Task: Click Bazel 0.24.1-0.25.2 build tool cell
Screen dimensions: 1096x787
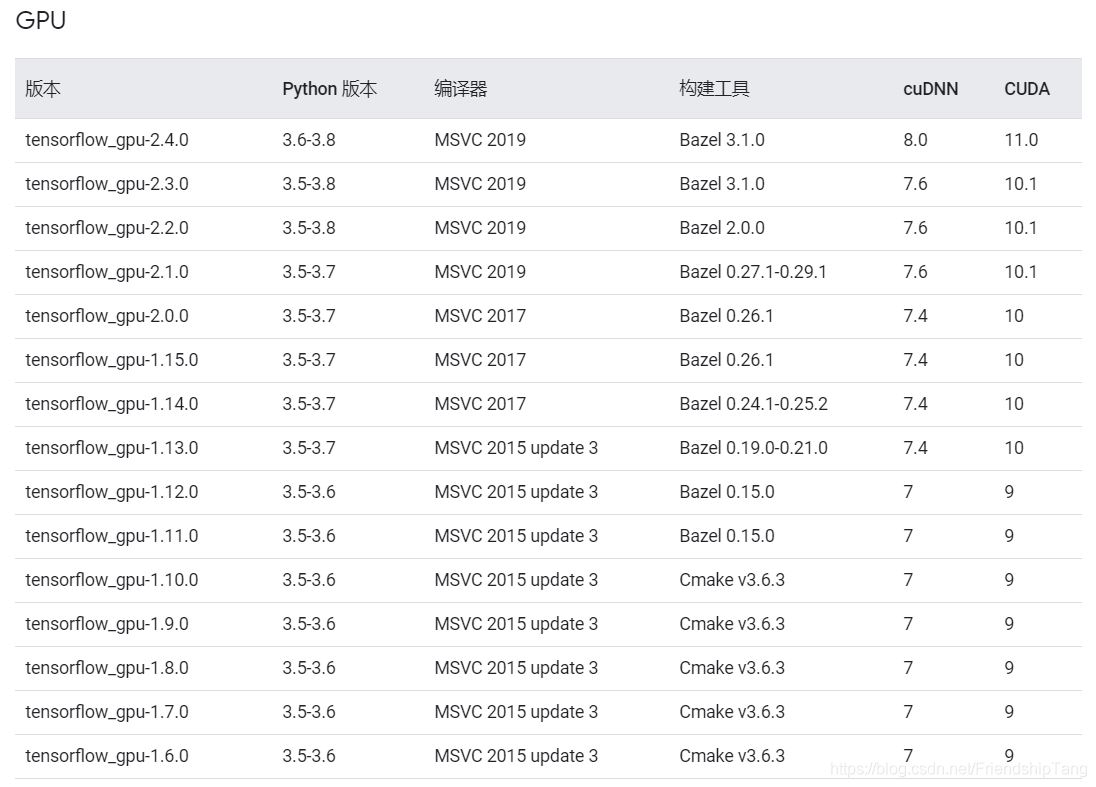Action: click(x=753, y=404)
